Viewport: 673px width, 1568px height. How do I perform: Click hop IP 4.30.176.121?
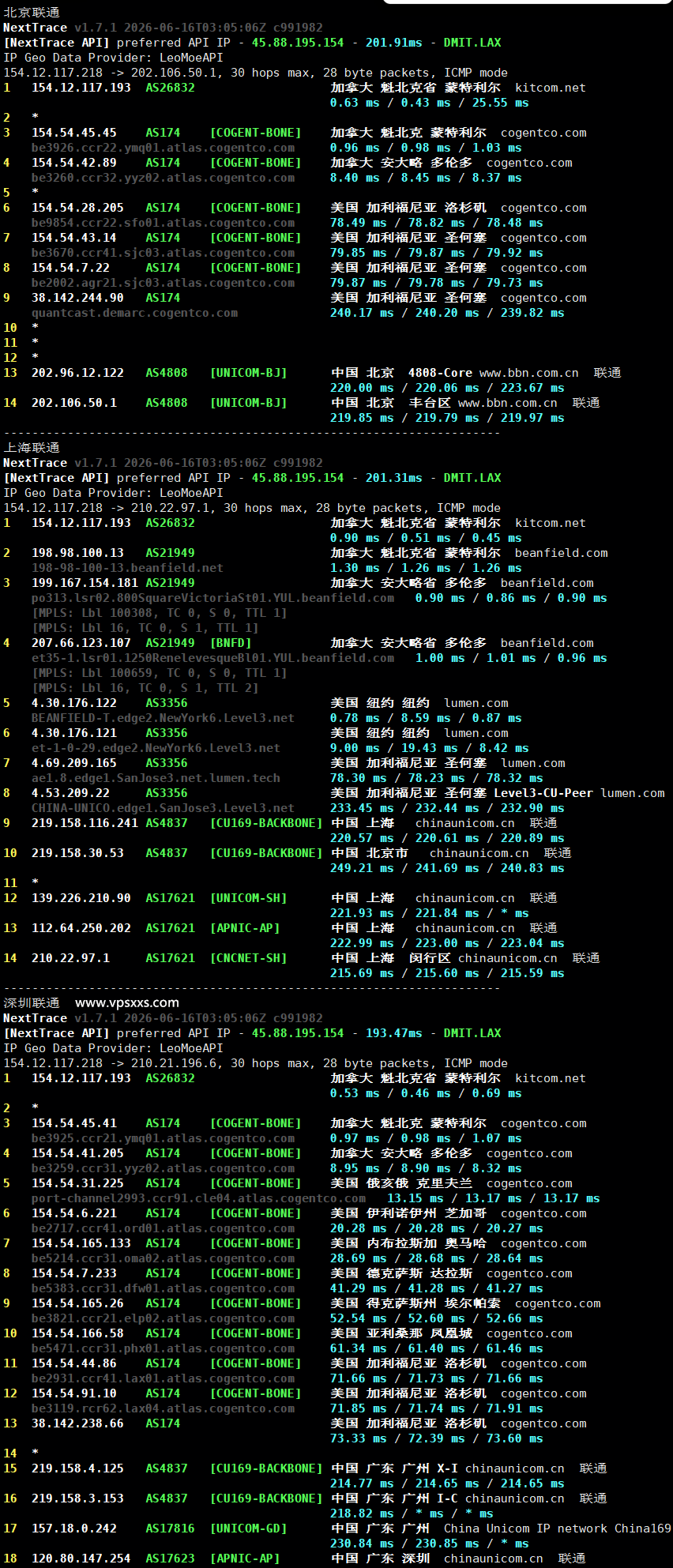point(74,733)
